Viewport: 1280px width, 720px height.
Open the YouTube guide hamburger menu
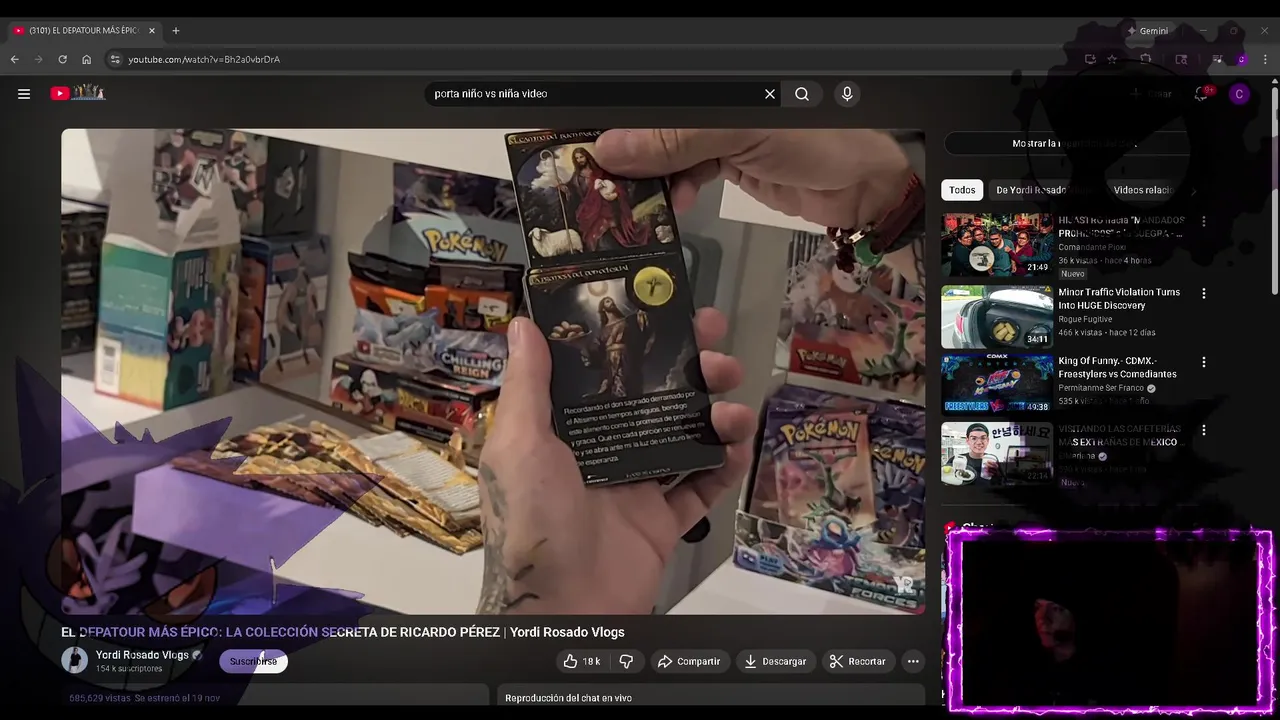point(24,94)
